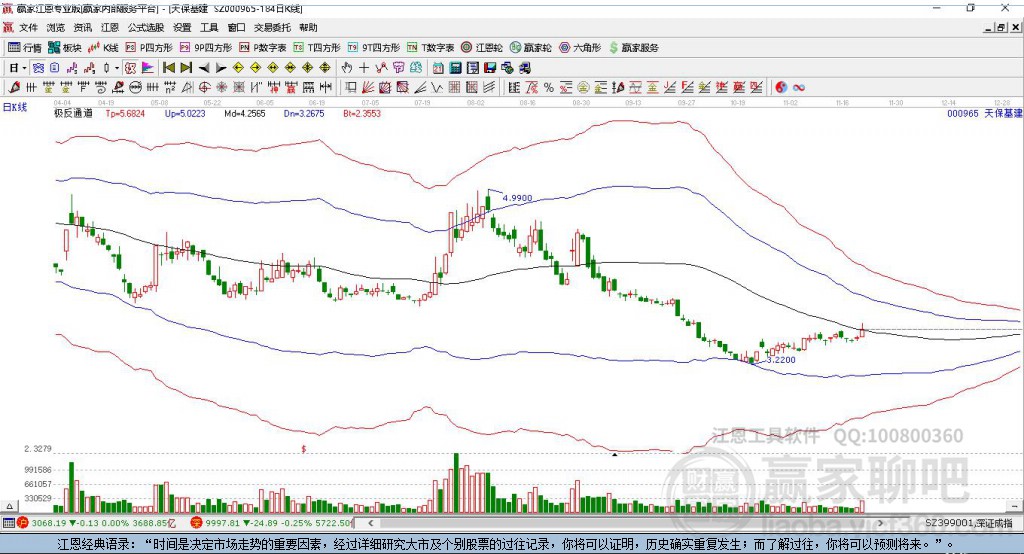Open the 窗口 menu
The image size is (1024, 554).
pos(236,27)
